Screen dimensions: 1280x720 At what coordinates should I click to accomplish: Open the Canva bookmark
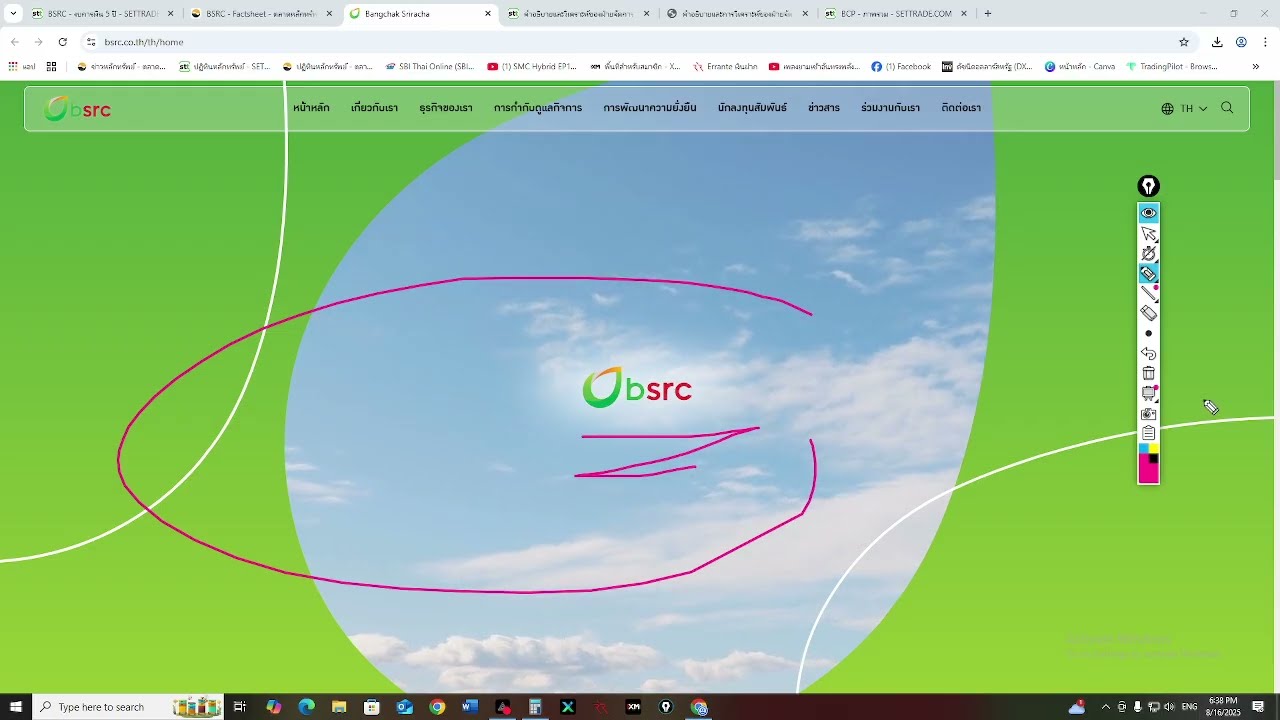pos(1080,67)
